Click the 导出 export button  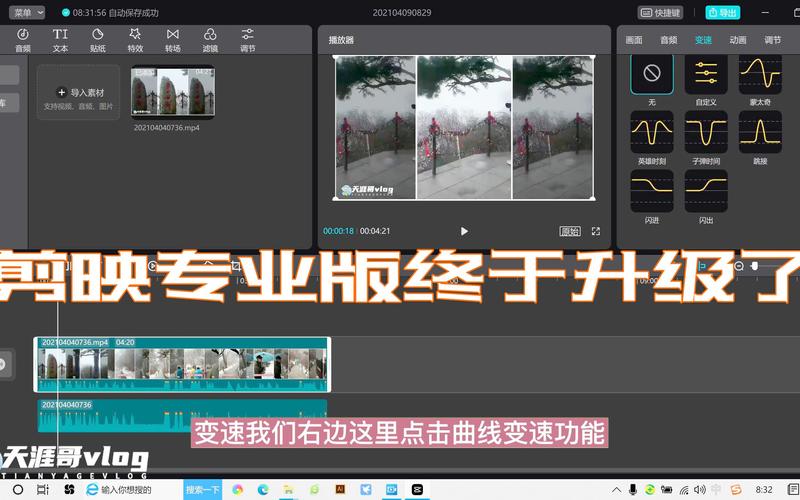(x=722, y=12)
